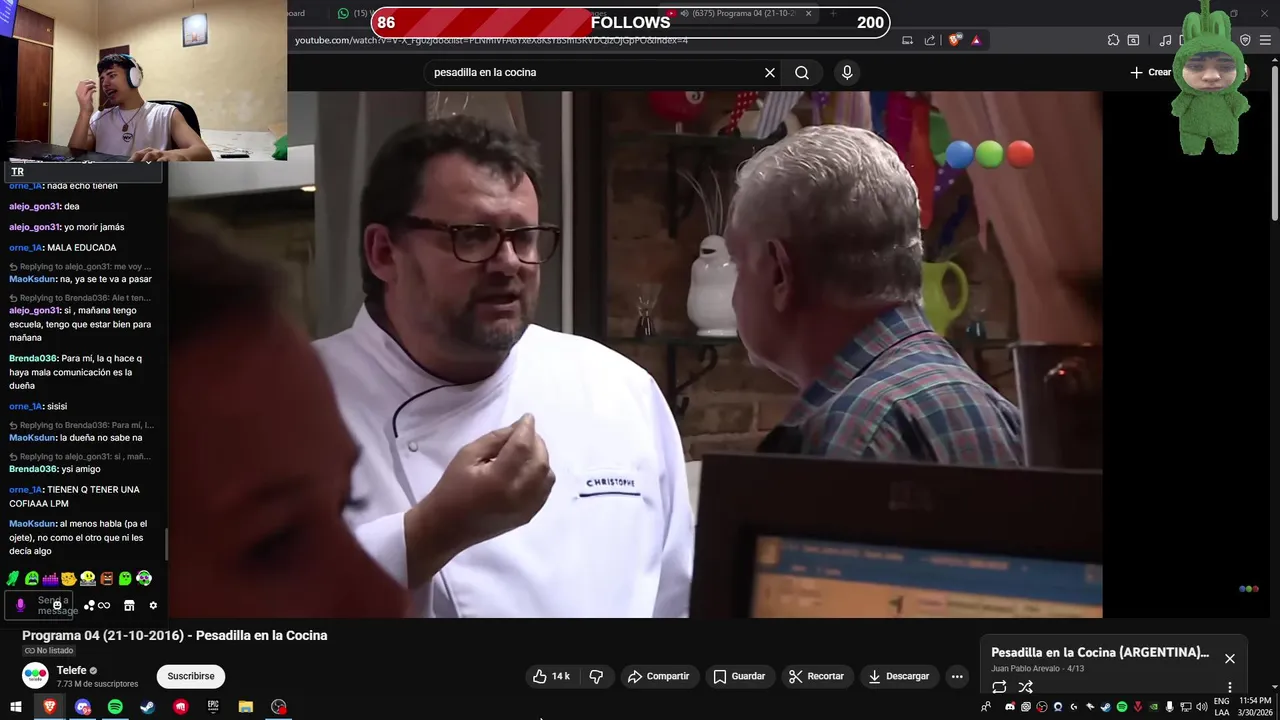The height and width of the screenshot is (720, 1280).
Task: Close the playlist panel with the X
Action: pyautogui.click(x=1230, y=659)
